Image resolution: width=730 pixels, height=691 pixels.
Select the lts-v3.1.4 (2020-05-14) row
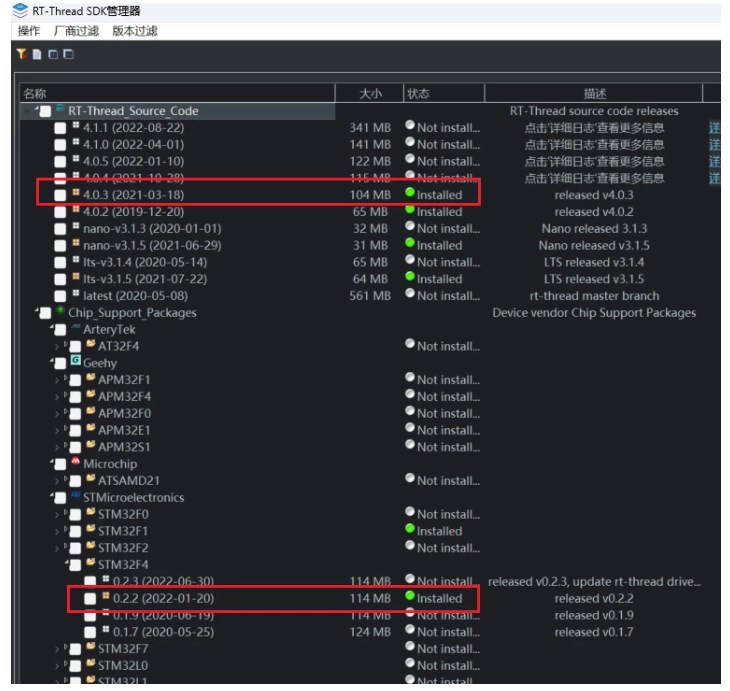145,262
